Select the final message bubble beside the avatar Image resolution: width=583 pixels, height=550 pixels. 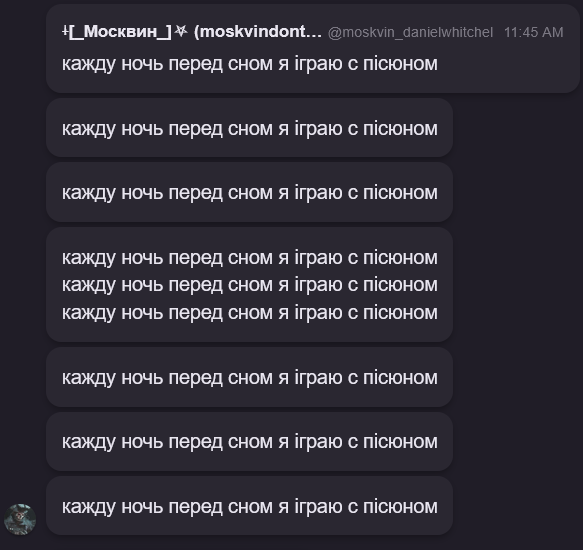click(x=249, y=506)
